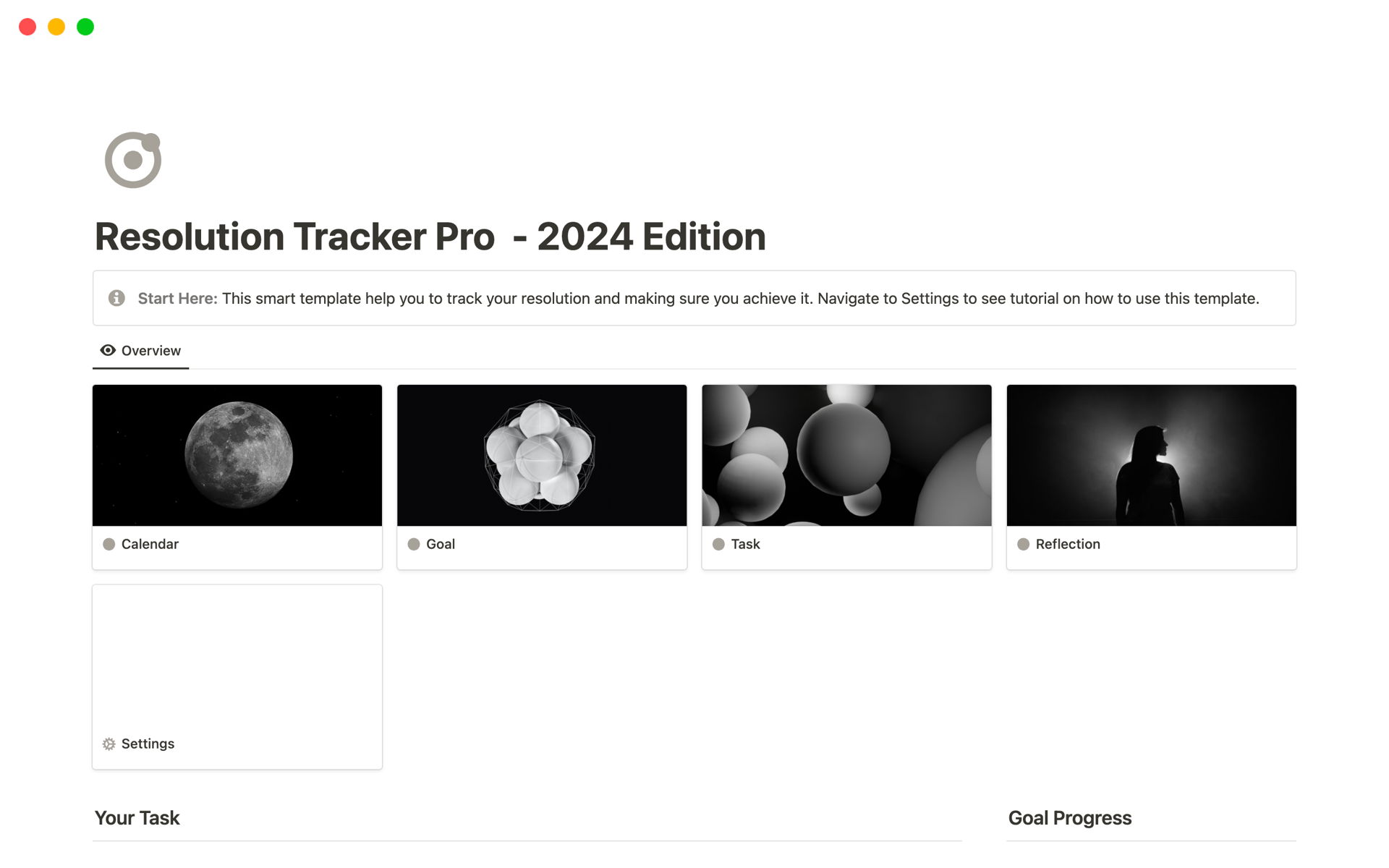Click the Calendar thumbnail image
Viewport: 1389px width, 868px height.
(x=237, y=454)
